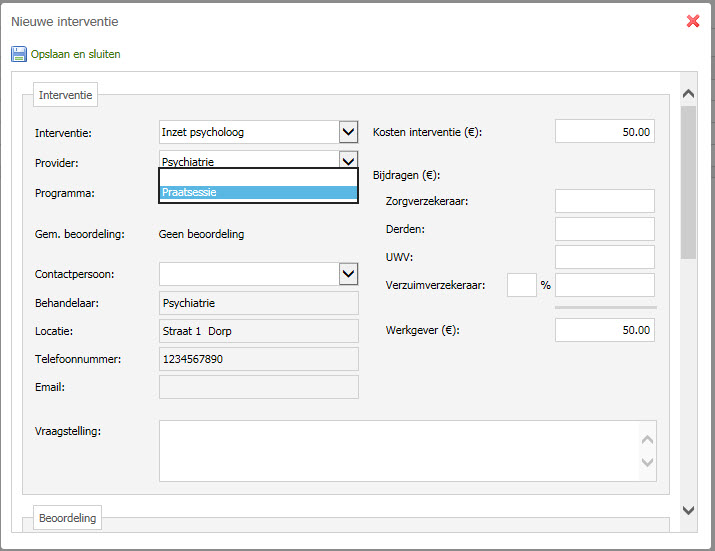Click the Vraagstelling scroll down arrow
715x551 pixels.
[647, 462]
